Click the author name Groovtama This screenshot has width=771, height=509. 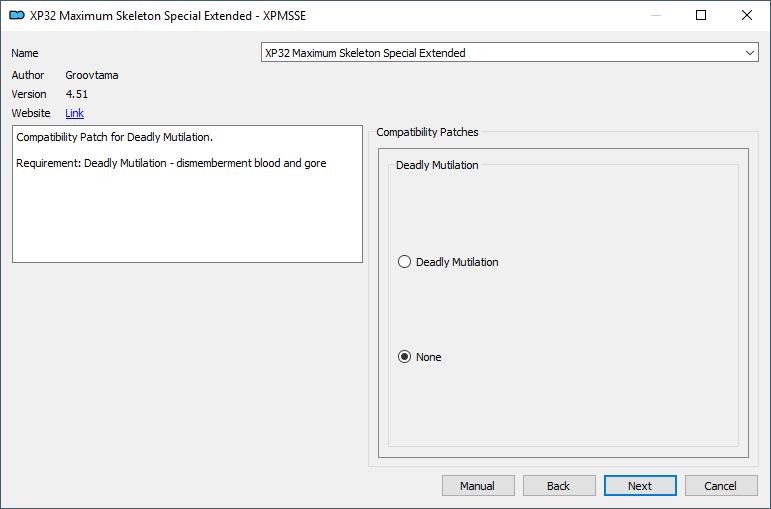tap(92, 75)
